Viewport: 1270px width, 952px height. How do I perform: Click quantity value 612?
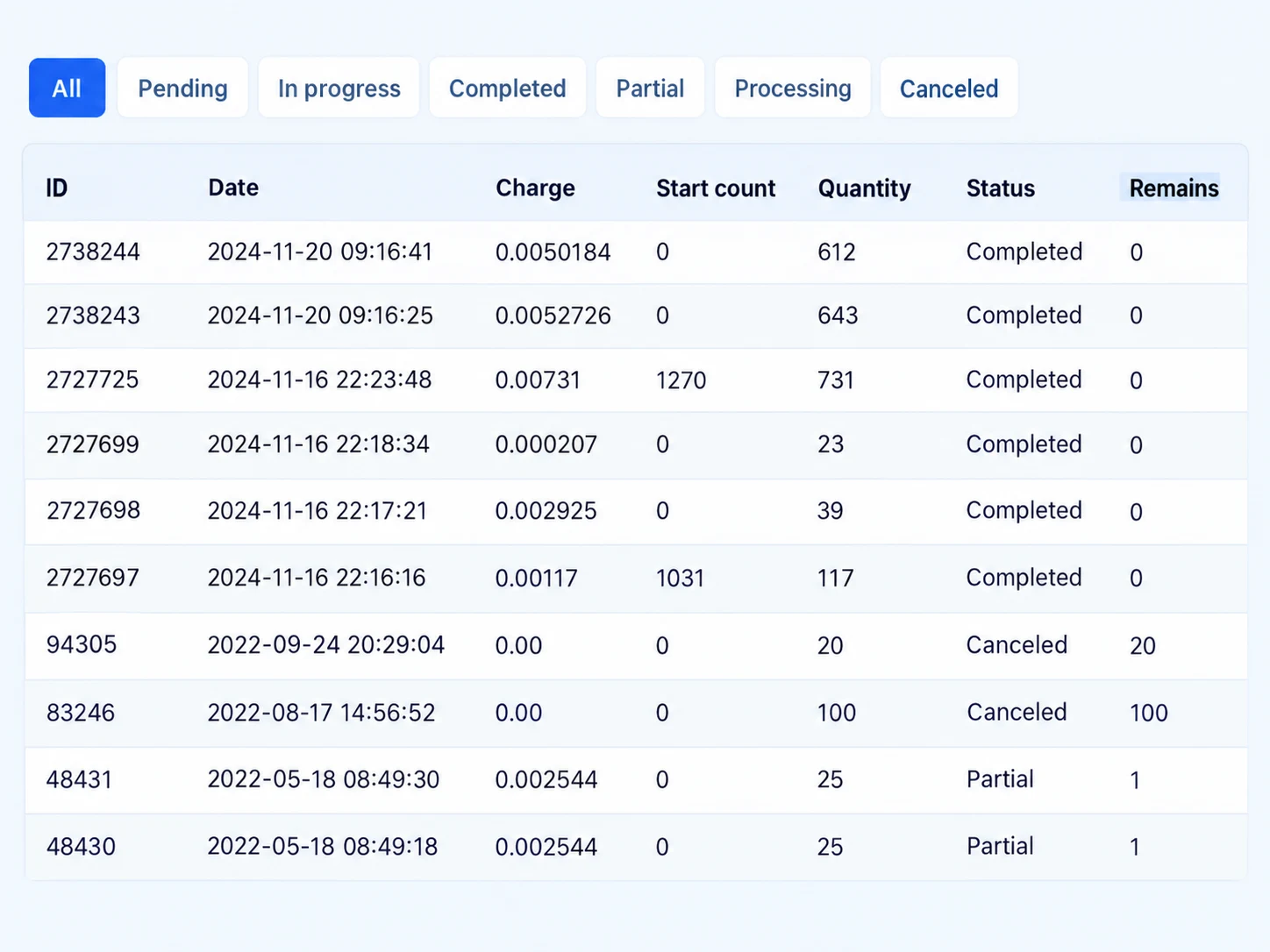pyautogui.click(x=836, y=252)
